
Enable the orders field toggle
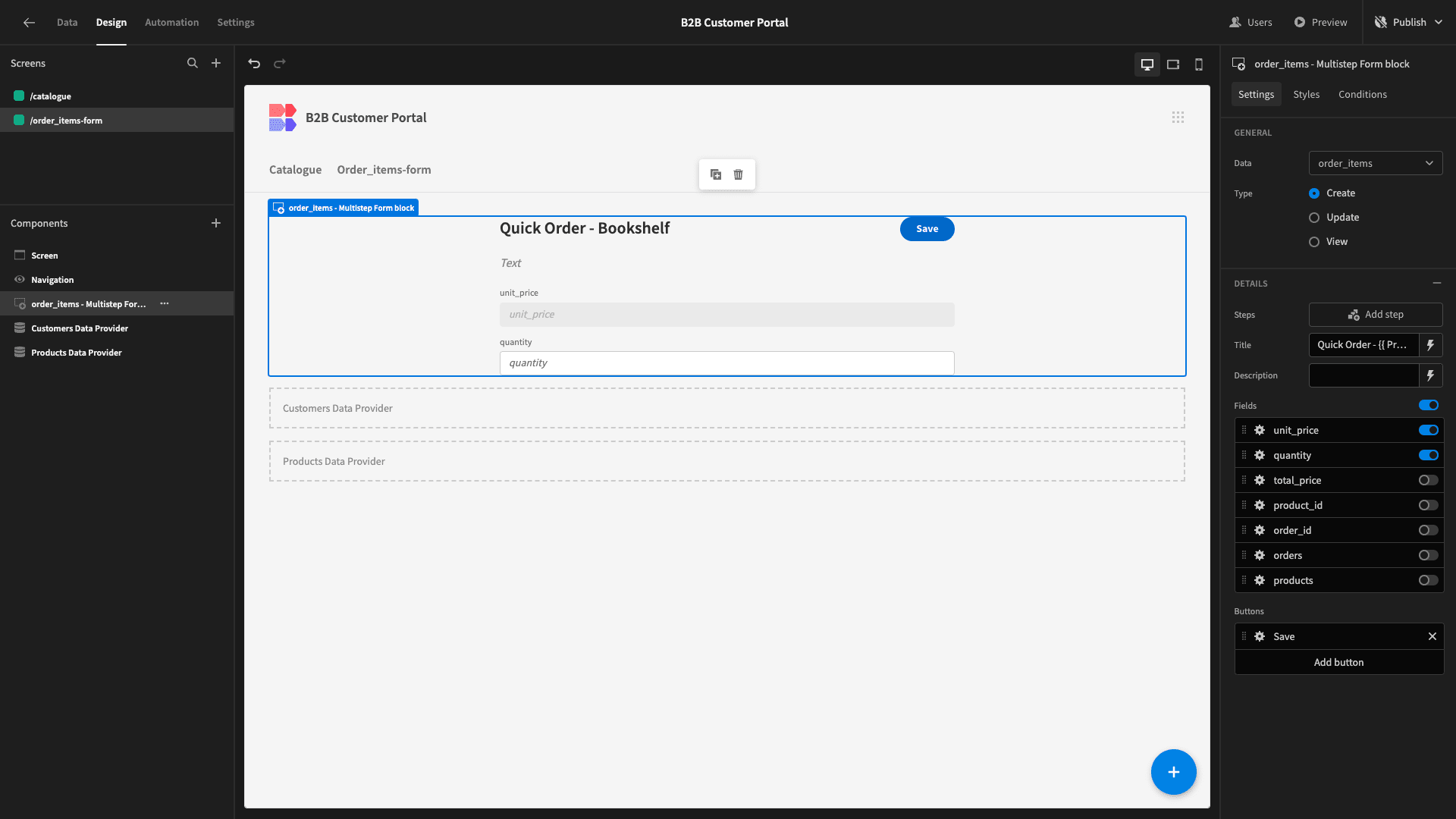click(1429, 555)
